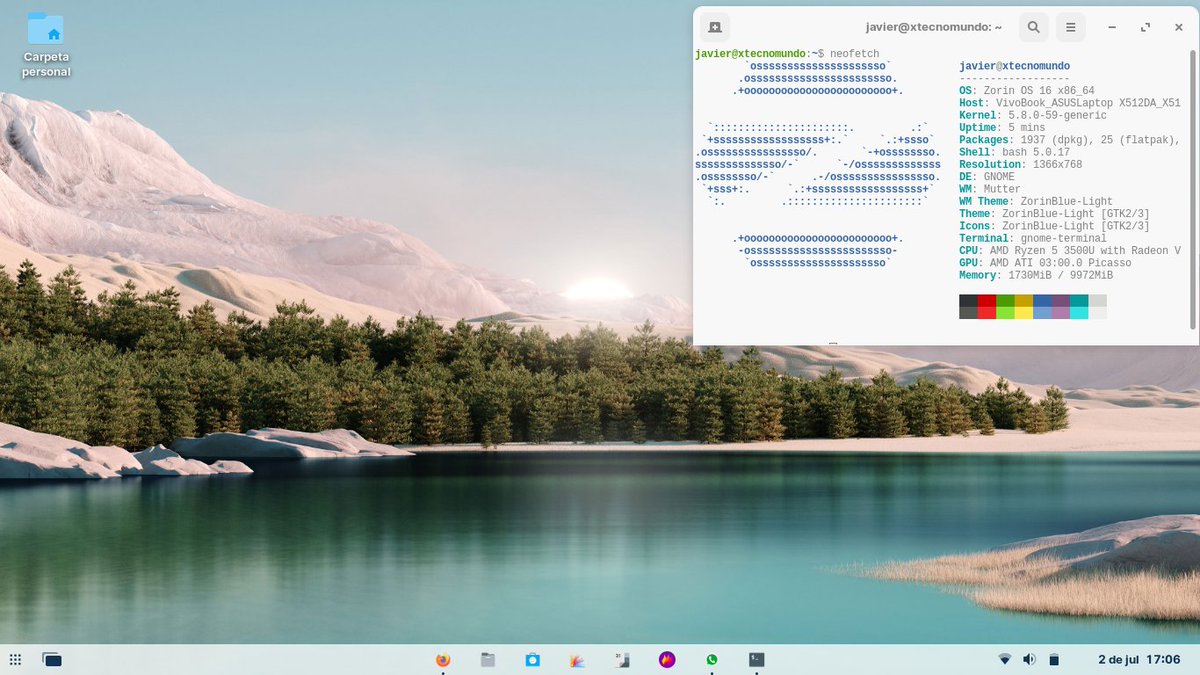1200x675 pixels.
Task: Click the terminal vertical scrollbar
Action: point(1193,188)
